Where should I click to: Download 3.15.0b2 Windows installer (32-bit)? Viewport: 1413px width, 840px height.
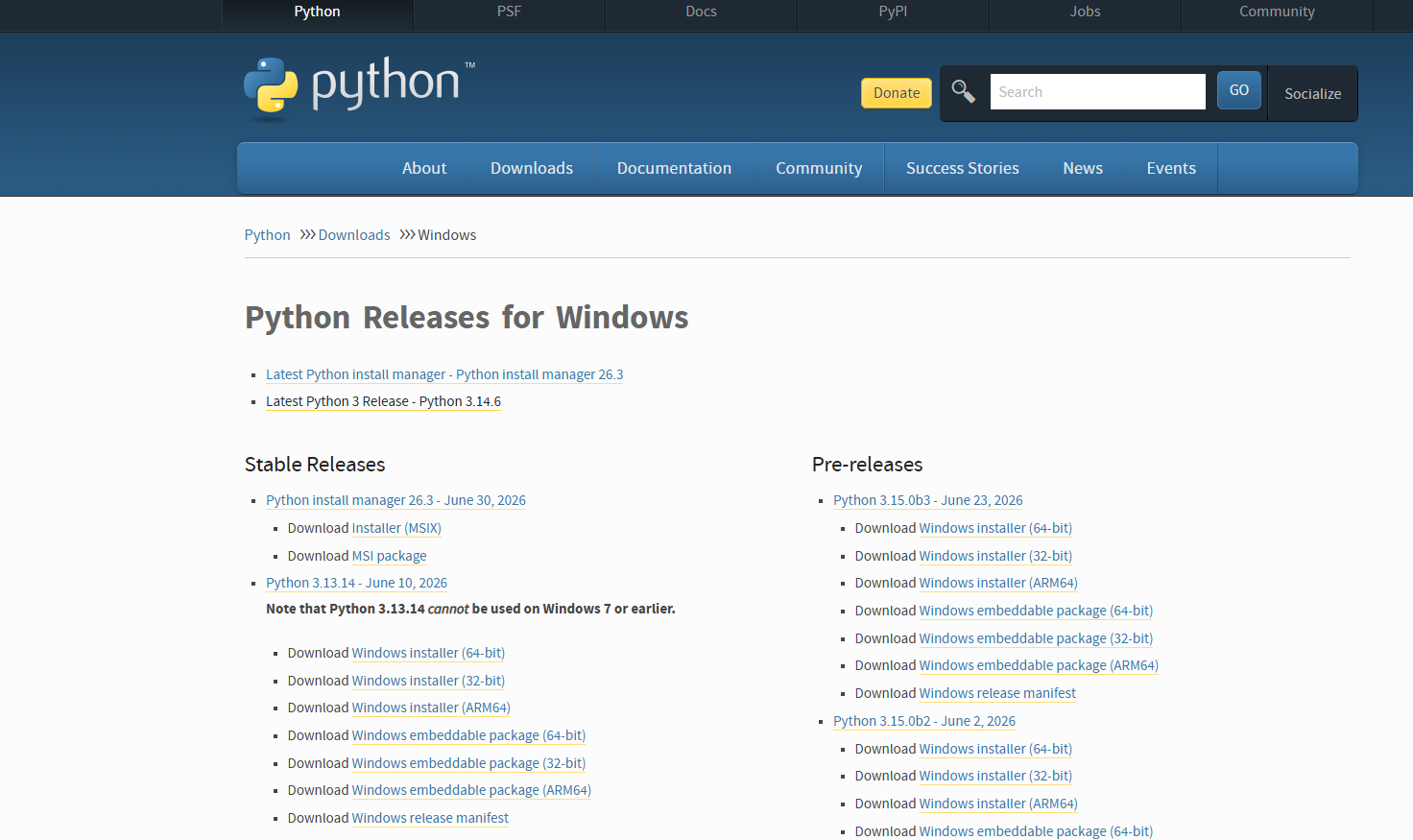(x=995, y=776)
